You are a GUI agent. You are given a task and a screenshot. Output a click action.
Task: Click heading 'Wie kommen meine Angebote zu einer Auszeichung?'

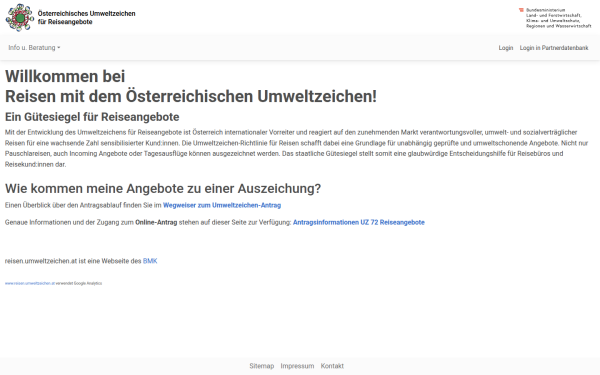(x=163, y=188)
